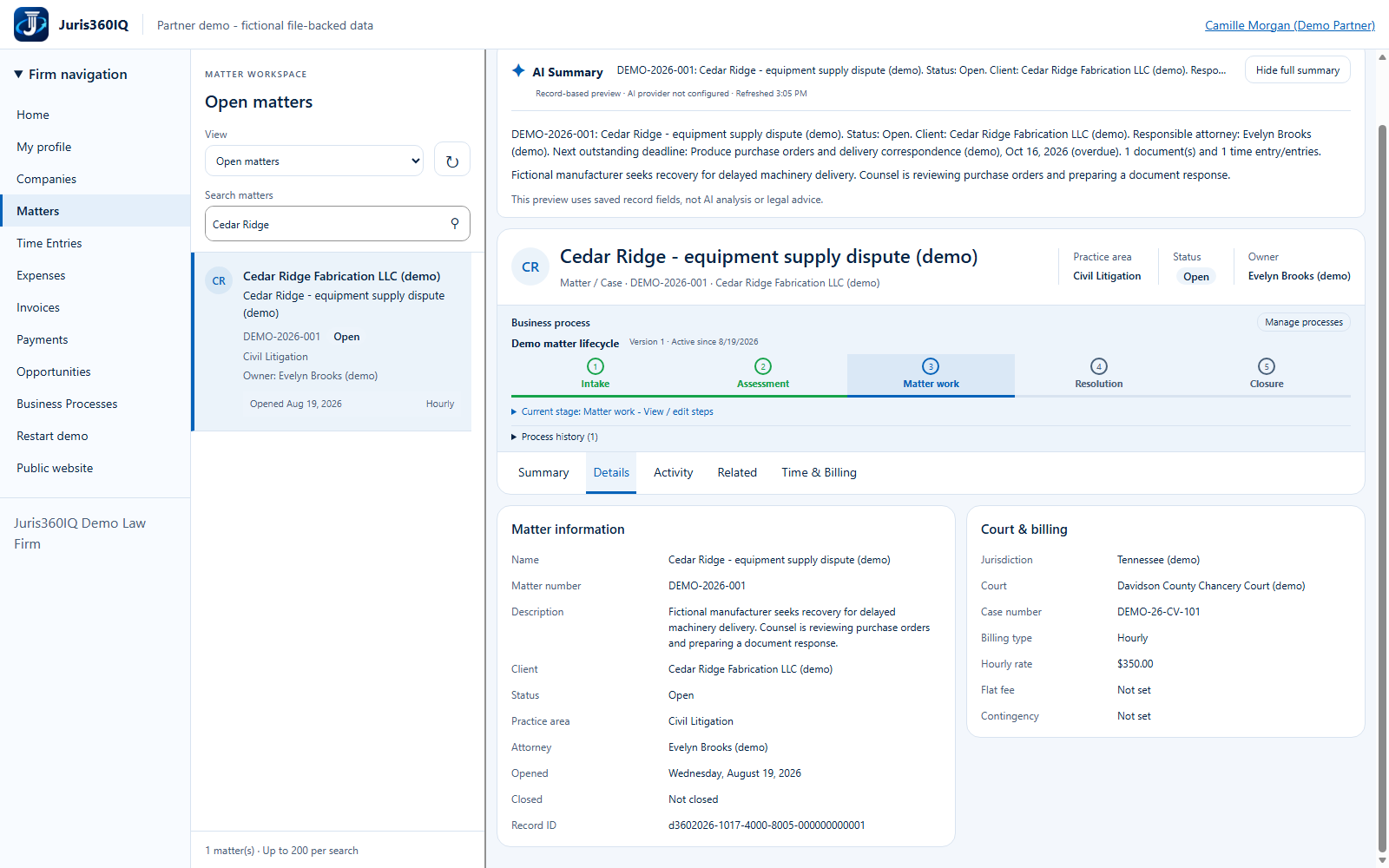Open Invoices in navigation
1389x868 pixels.
[x=95, y=307]
